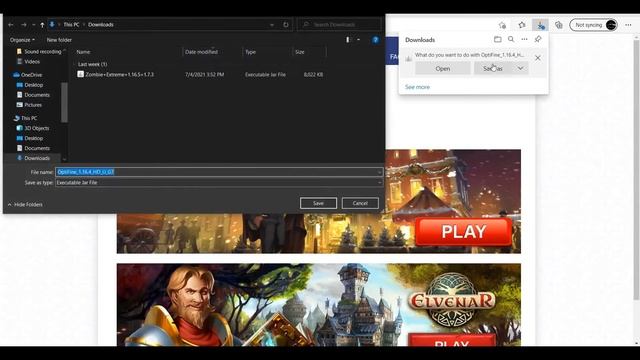640x360 pixels.
Task: Open the Organize menu
Action: pyautogui.click(x=22, y=40)
